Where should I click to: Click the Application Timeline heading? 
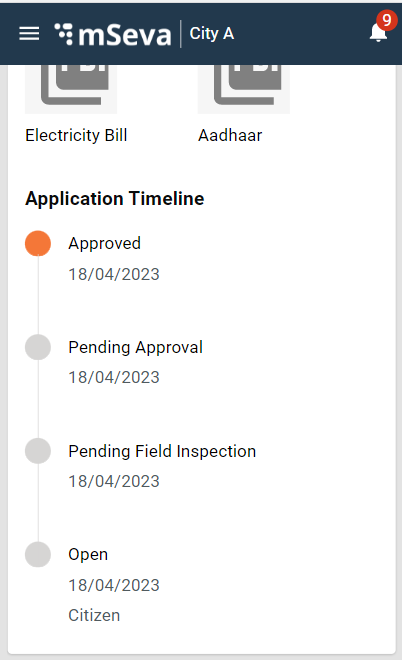[114, 199]
